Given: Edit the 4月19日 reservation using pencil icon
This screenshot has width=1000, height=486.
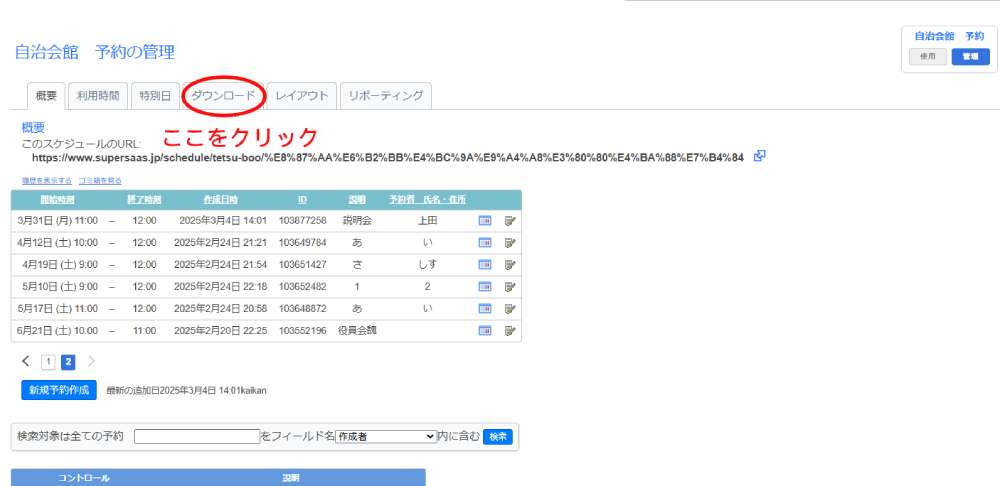Looking at the screenshot, I should point(510,264).
